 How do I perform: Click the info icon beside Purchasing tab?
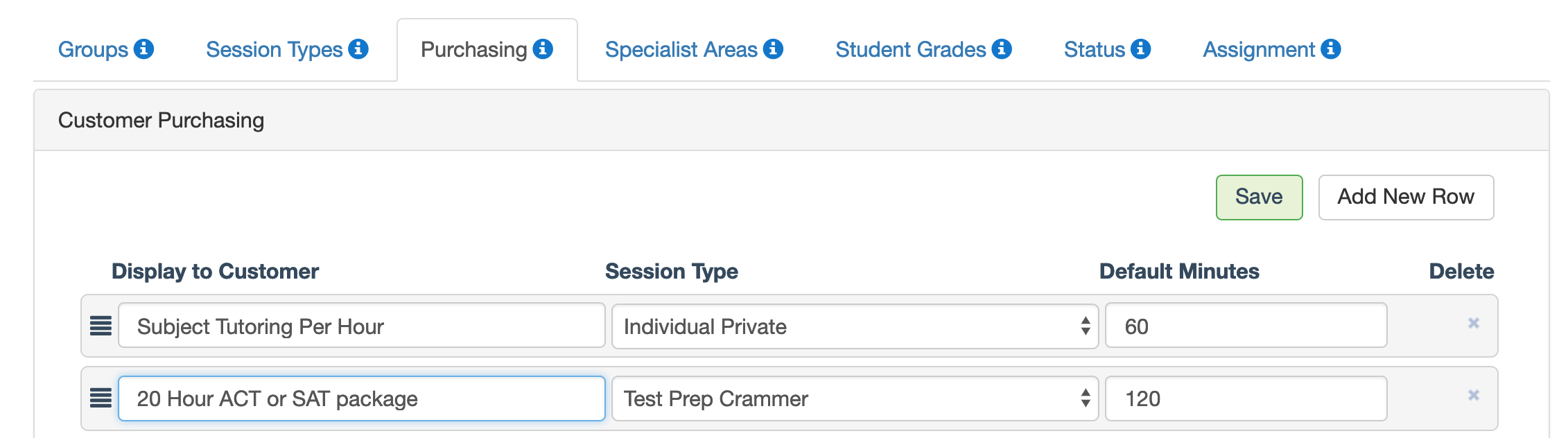click(x=543, y=49)
